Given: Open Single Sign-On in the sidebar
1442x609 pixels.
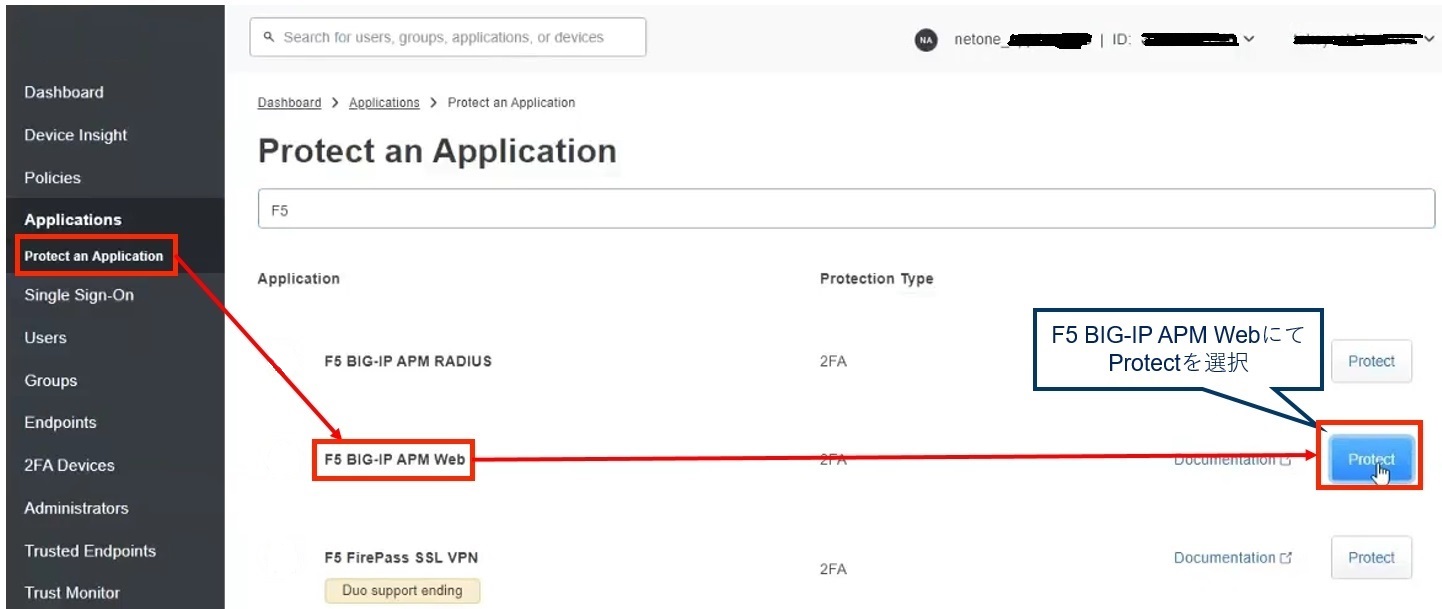Looking at the screenshot, I should (79, 295).
